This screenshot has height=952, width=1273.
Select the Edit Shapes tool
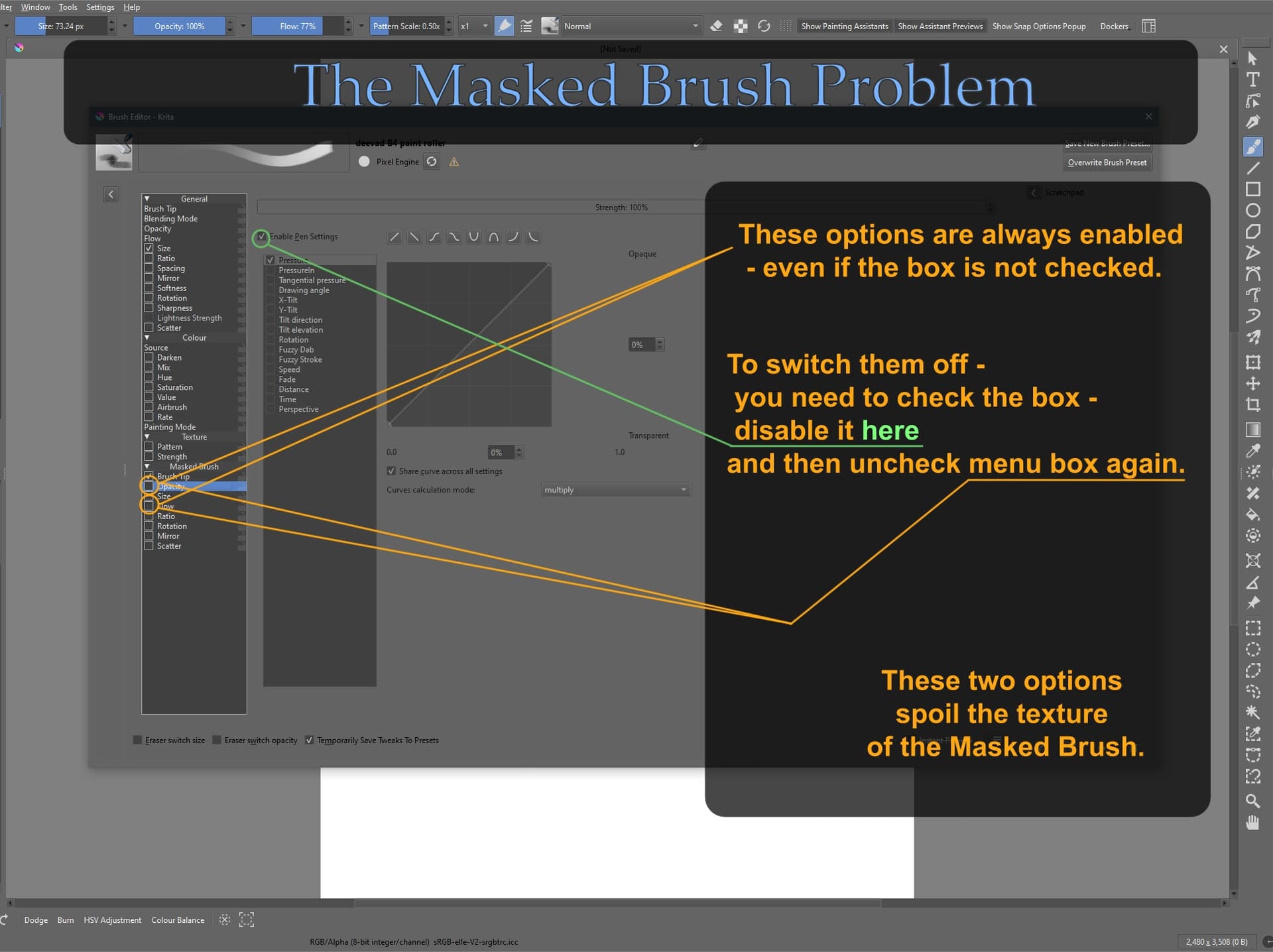coord(1252,101)
